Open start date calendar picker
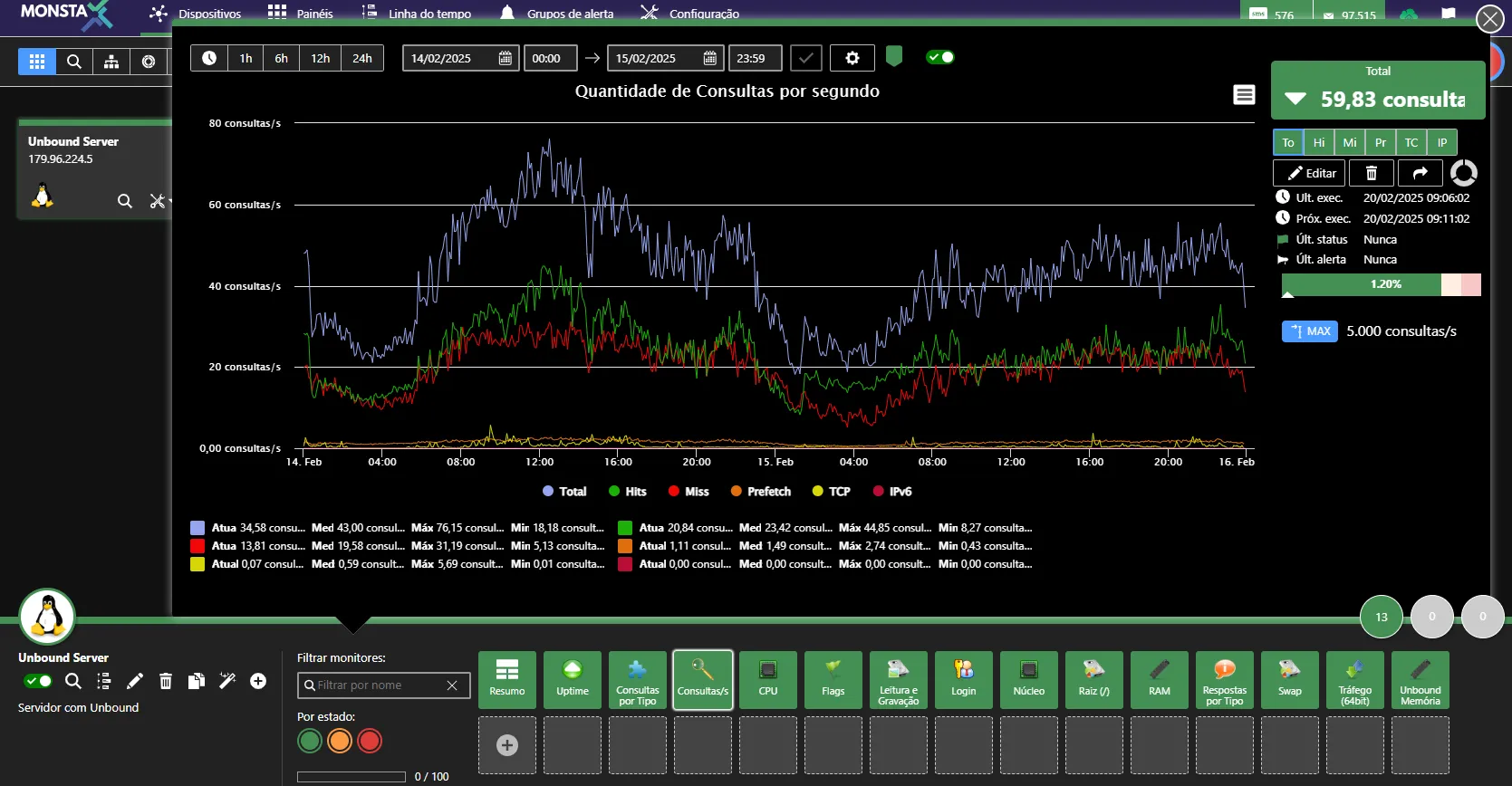Screen dimensions: 1512x786 click(506, 58)
